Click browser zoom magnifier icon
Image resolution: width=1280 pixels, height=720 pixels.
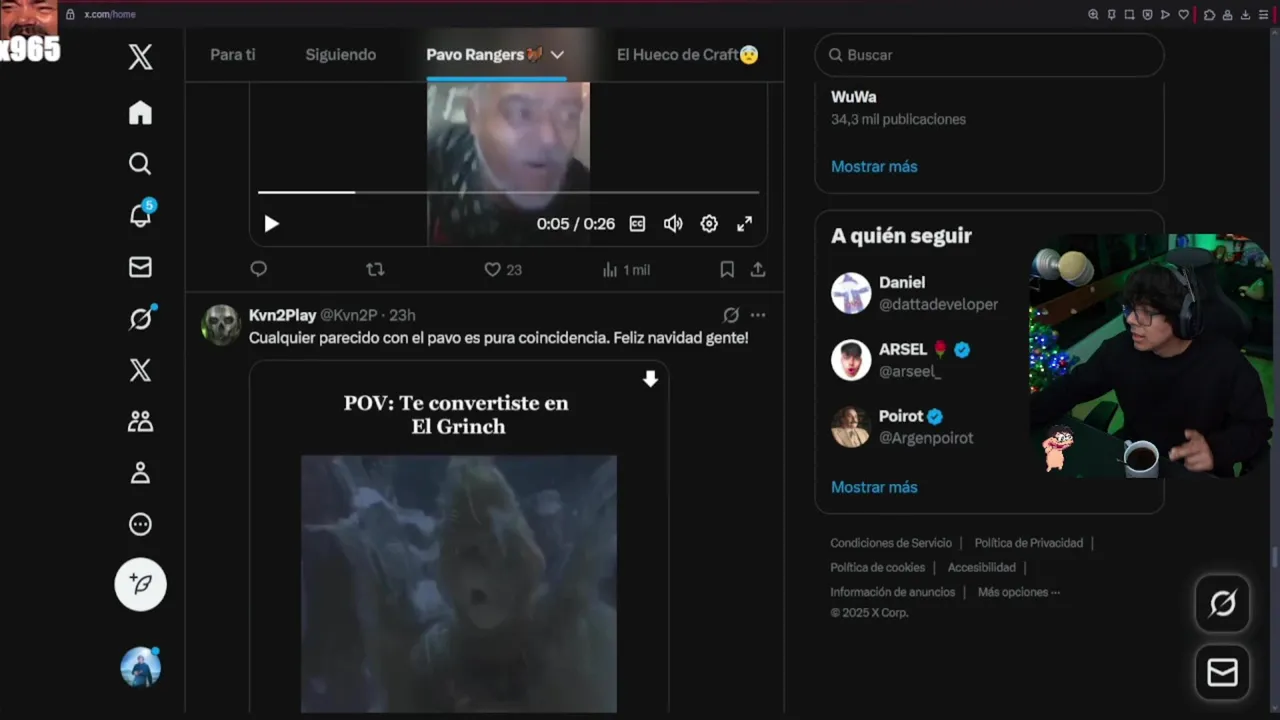coord(1093,15)
